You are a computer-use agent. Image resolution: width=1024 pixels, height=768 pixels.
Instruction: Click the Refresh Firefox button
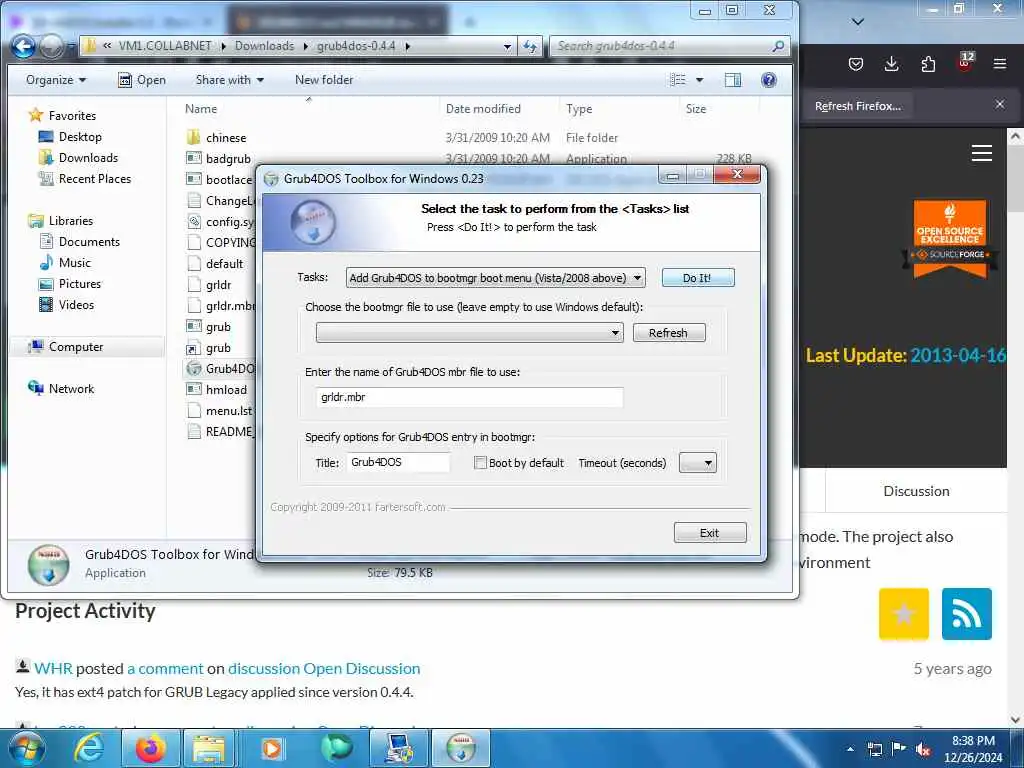click(x=858, y=106)
